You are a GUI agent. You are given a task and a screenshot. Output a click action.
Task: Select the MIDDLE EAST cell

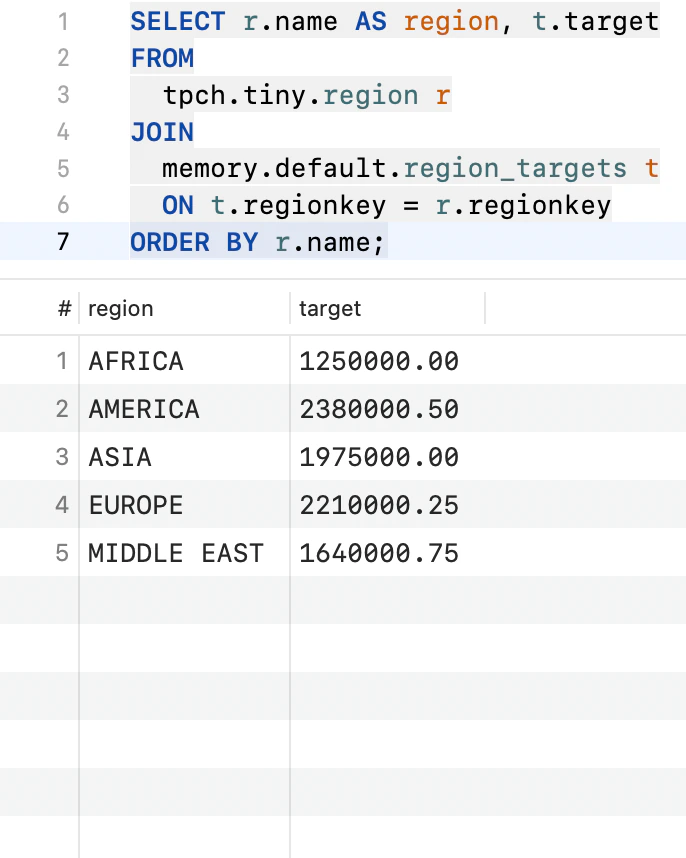184,553
